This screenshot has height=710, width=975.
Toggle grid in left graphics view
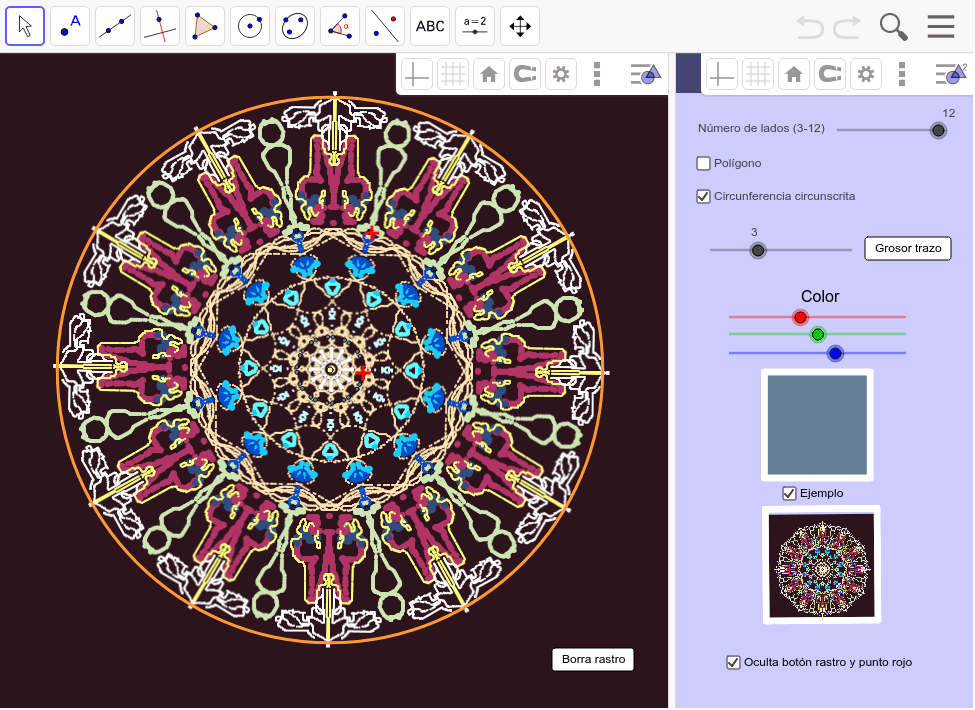[x=453, y=75]
